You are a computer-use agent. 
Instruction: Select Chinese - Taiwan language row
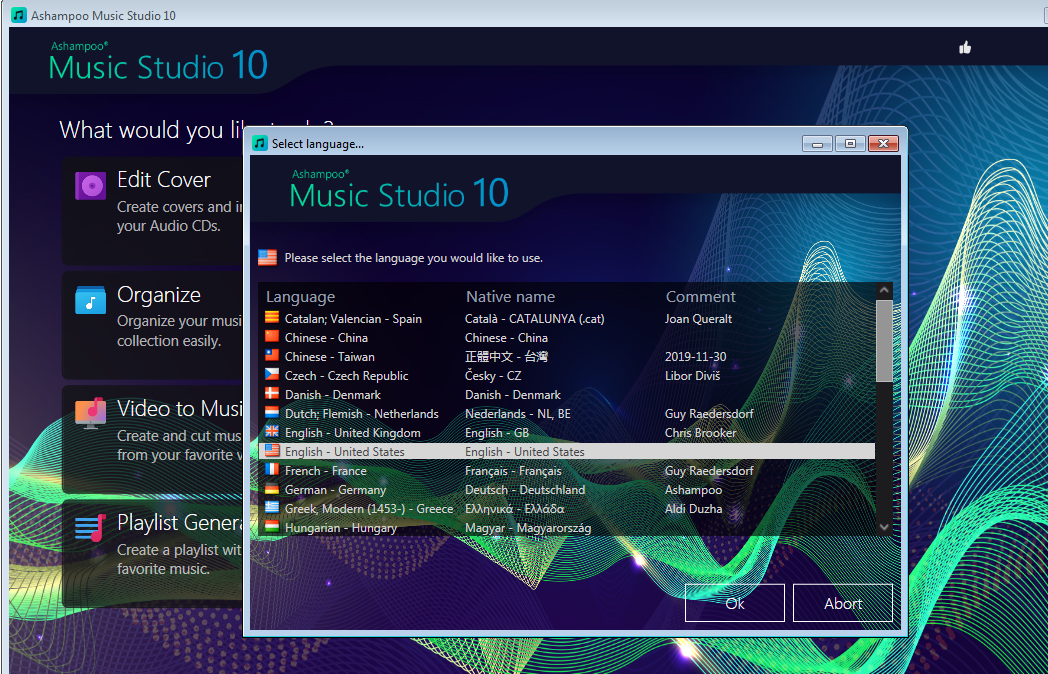(567, 356)
